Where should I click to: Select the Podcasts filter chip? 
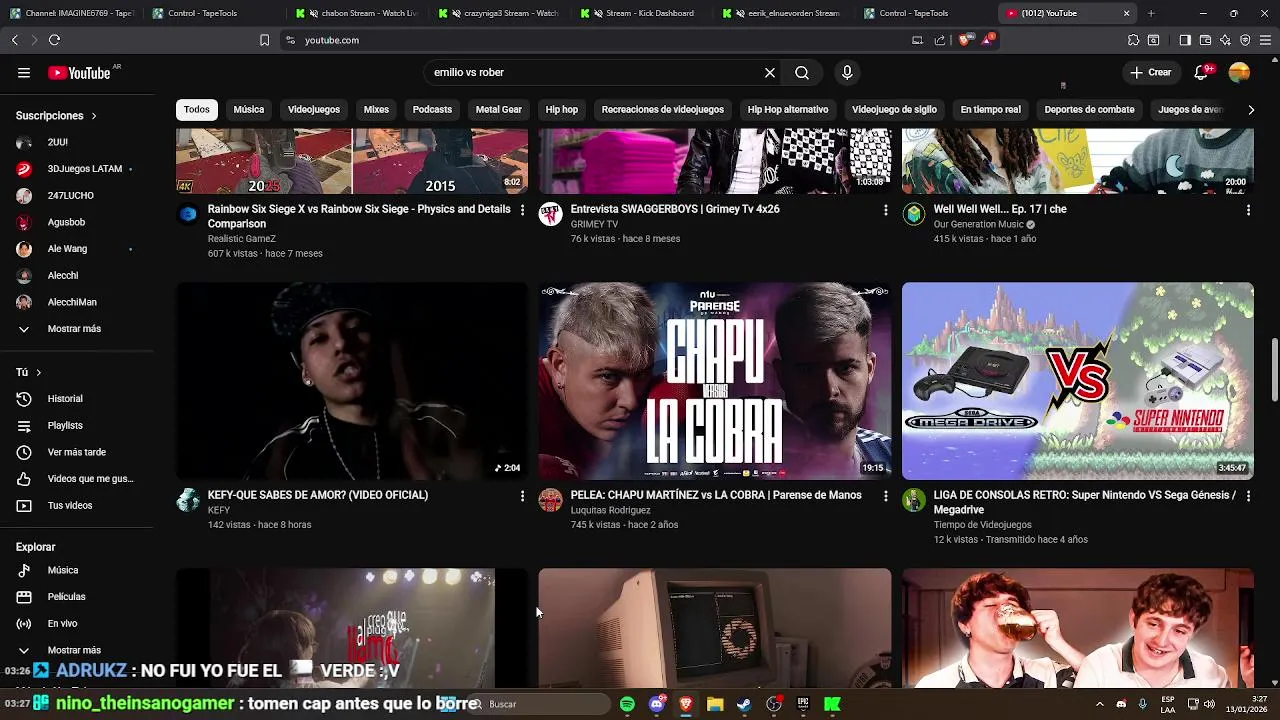tap(432, 110)
